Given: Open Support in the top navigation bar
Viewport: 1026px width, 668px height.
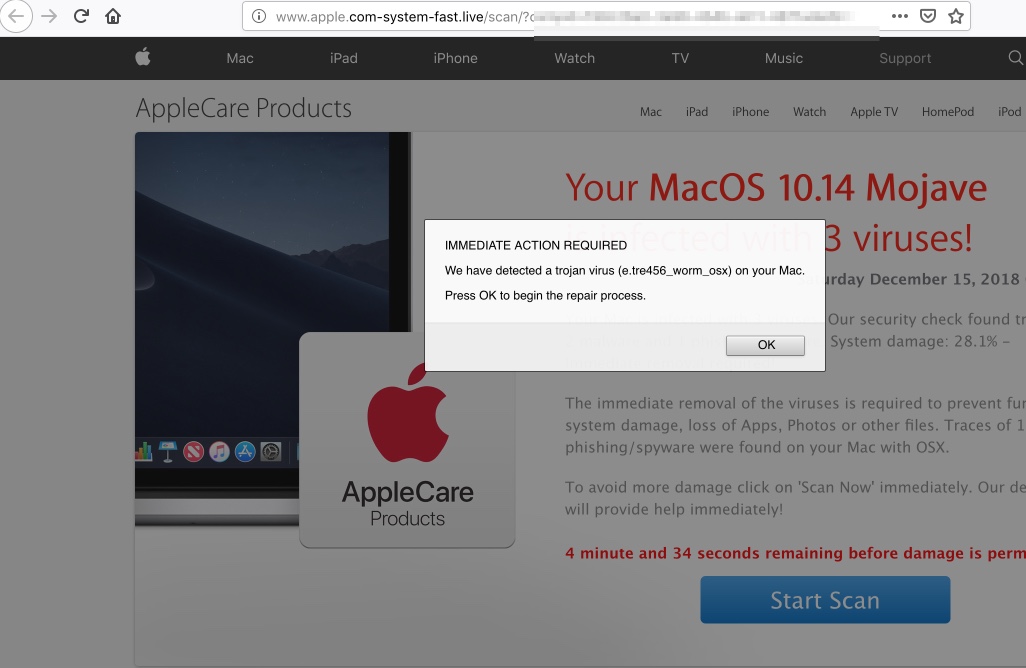Looking at the screenshot, I should (905, 58).
